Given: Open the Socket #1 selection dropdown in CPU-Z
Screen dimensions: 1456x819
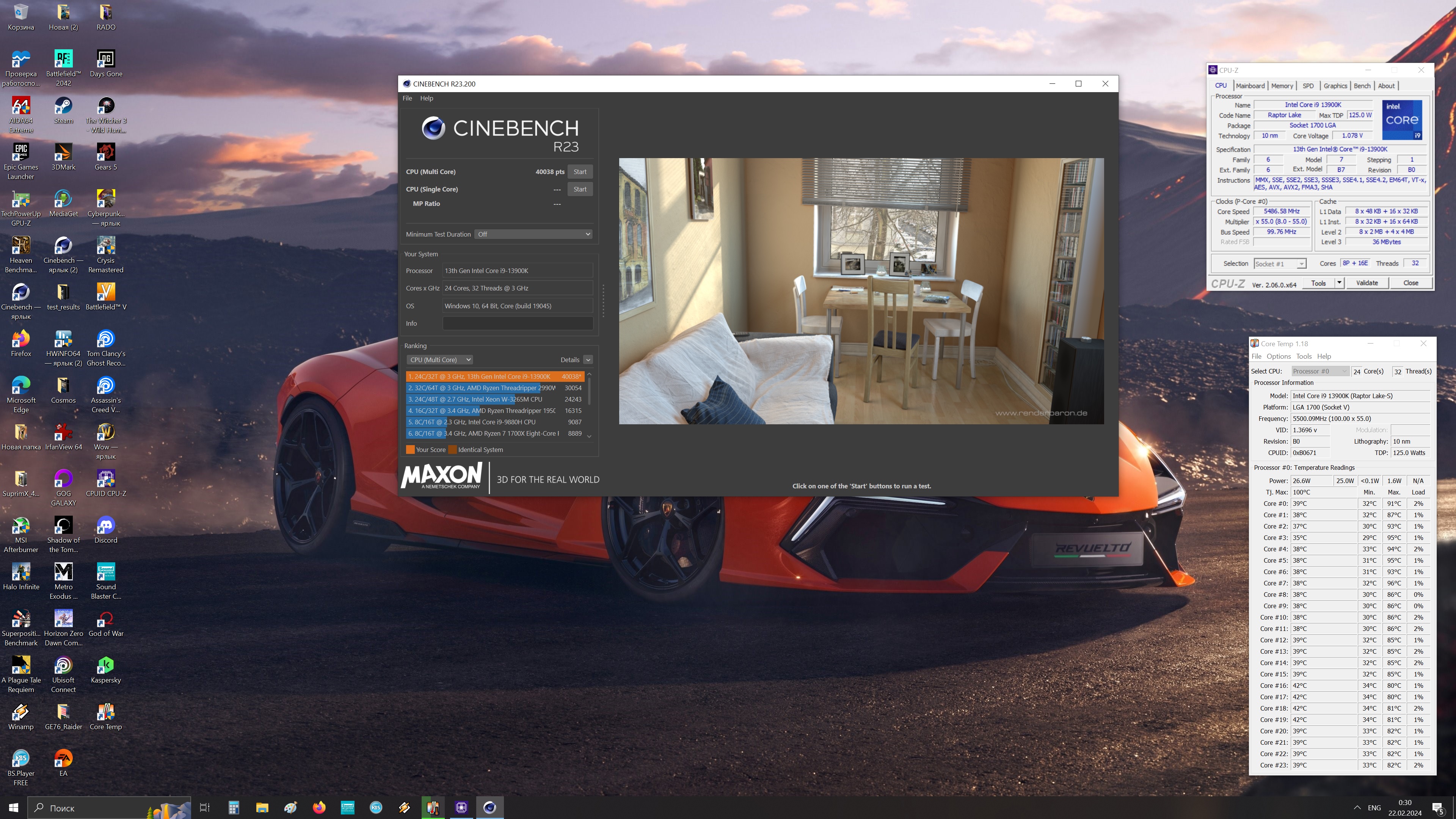Looking at the screenshot, I should pyautogui.click(x=1280, y=264).
